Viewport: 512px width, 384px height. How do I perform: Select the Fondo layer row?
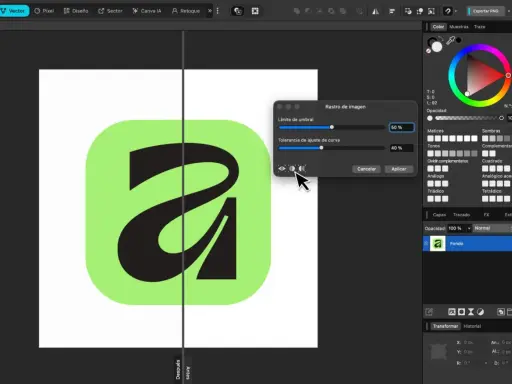[467, 244]
